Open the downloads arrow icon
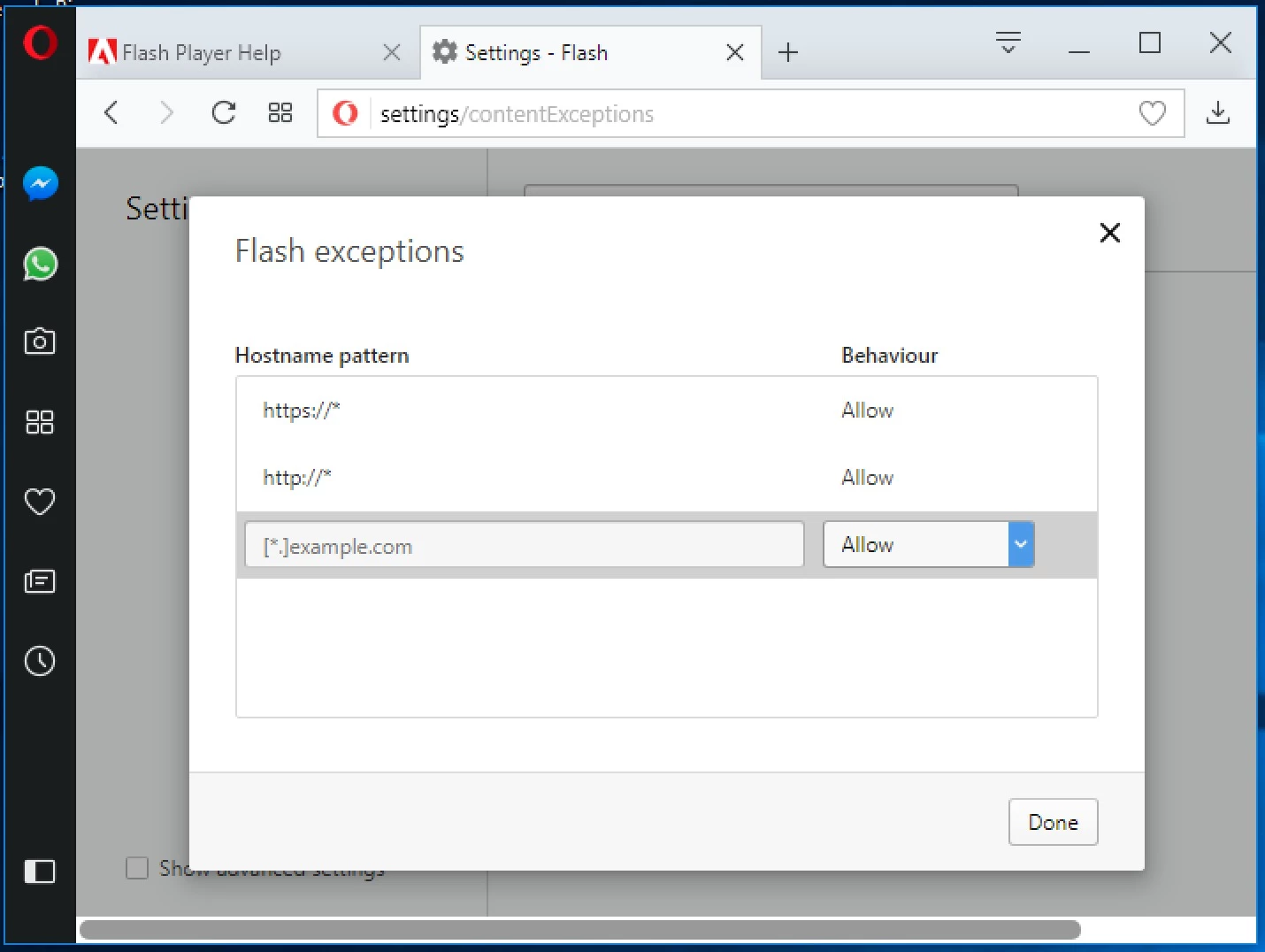The height and width of the screenshot is (952, 1265). 1218,112
